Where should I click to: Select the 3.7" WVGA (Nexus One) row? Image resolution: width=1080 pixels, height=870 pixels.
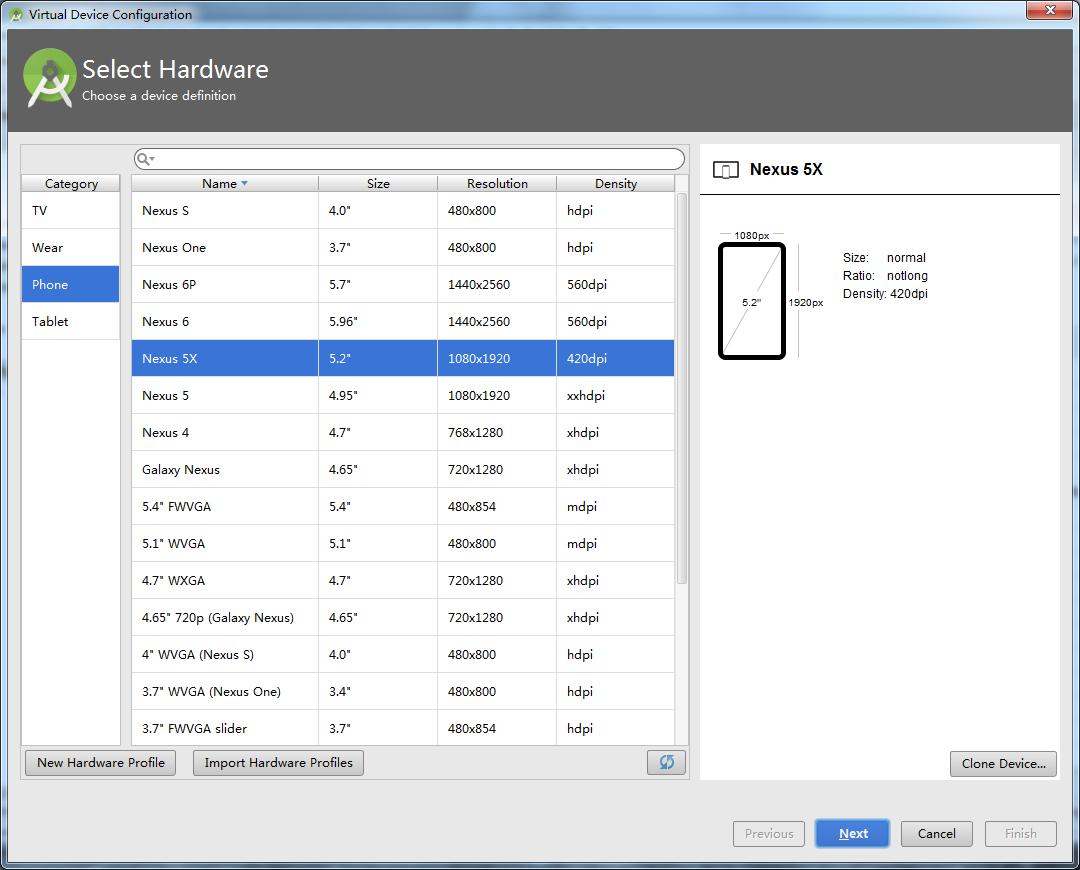tap(403, 692)
